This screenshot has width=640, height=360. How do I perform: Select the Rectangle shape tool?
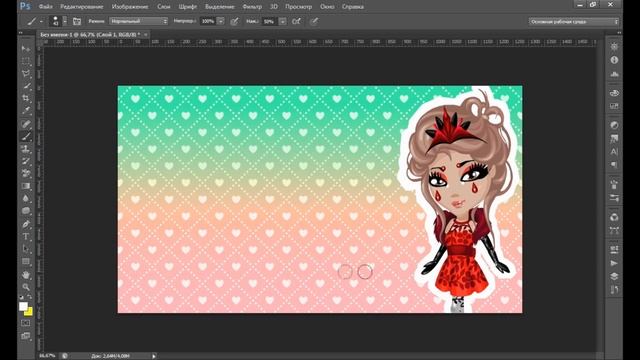click(26, 261)
